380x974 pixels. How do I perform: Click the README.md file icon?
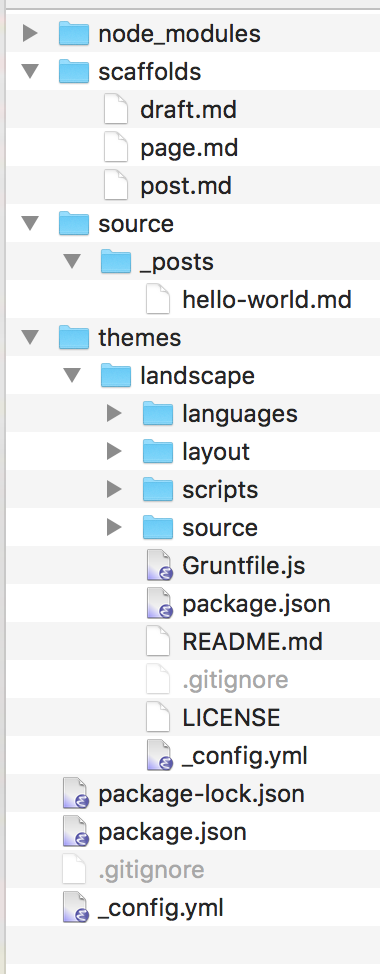pyautogui.click(x=158, y=641)
